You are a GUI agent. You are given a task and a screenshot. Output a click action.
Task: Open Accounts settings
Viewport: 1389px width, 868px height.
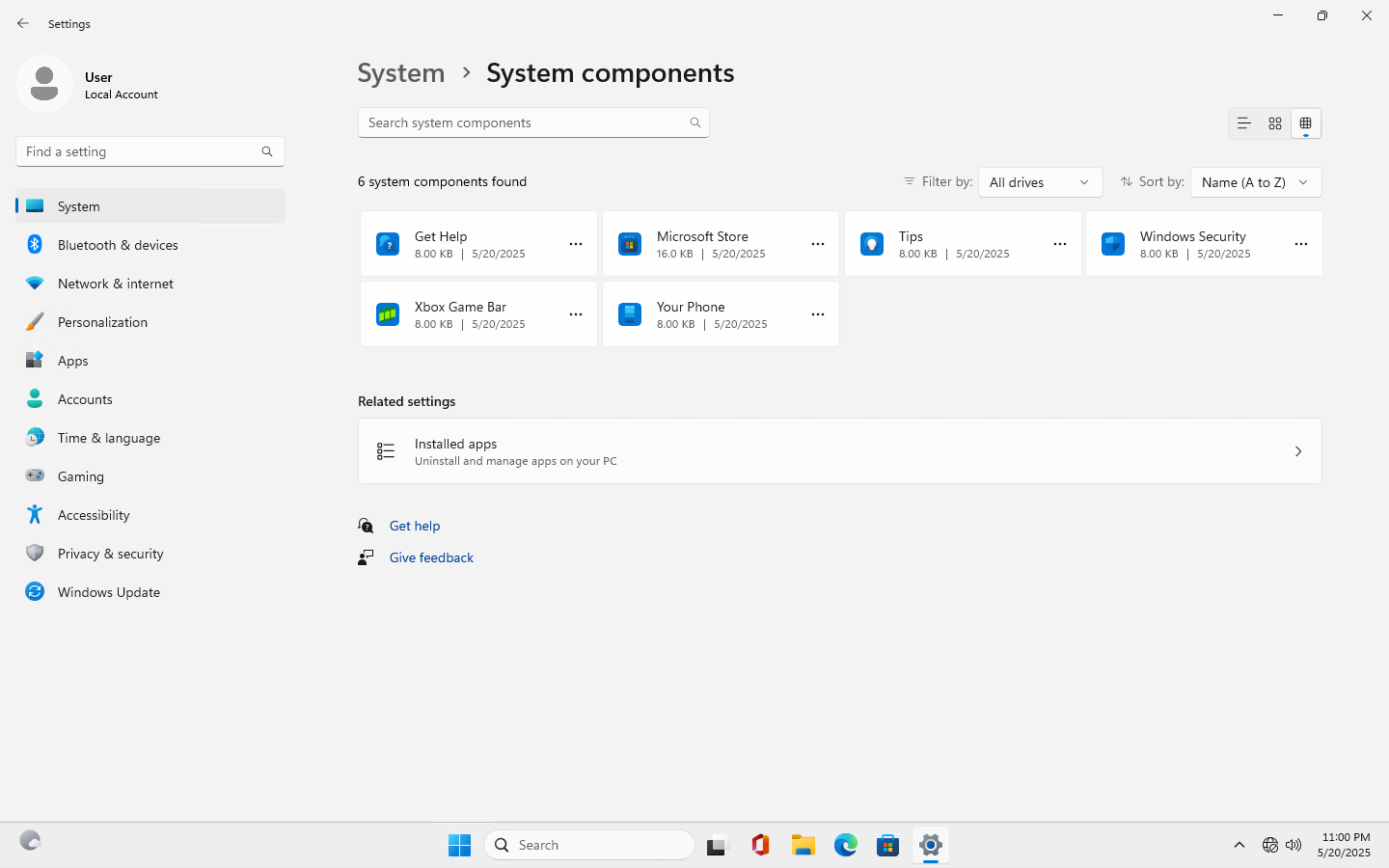(x=150, y=399)
